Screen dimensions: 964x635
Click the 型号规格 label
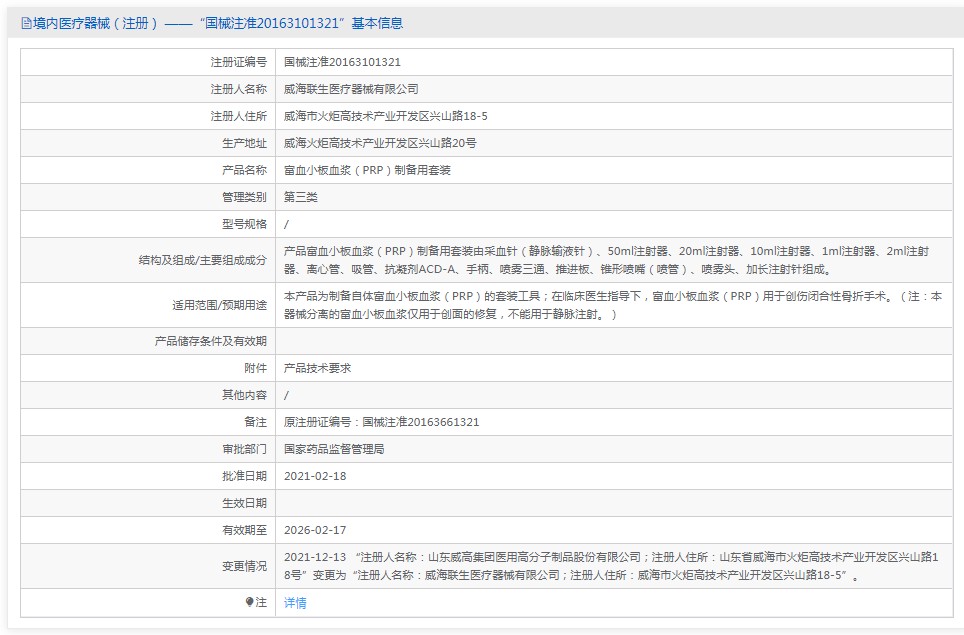(x=244, y=224)
